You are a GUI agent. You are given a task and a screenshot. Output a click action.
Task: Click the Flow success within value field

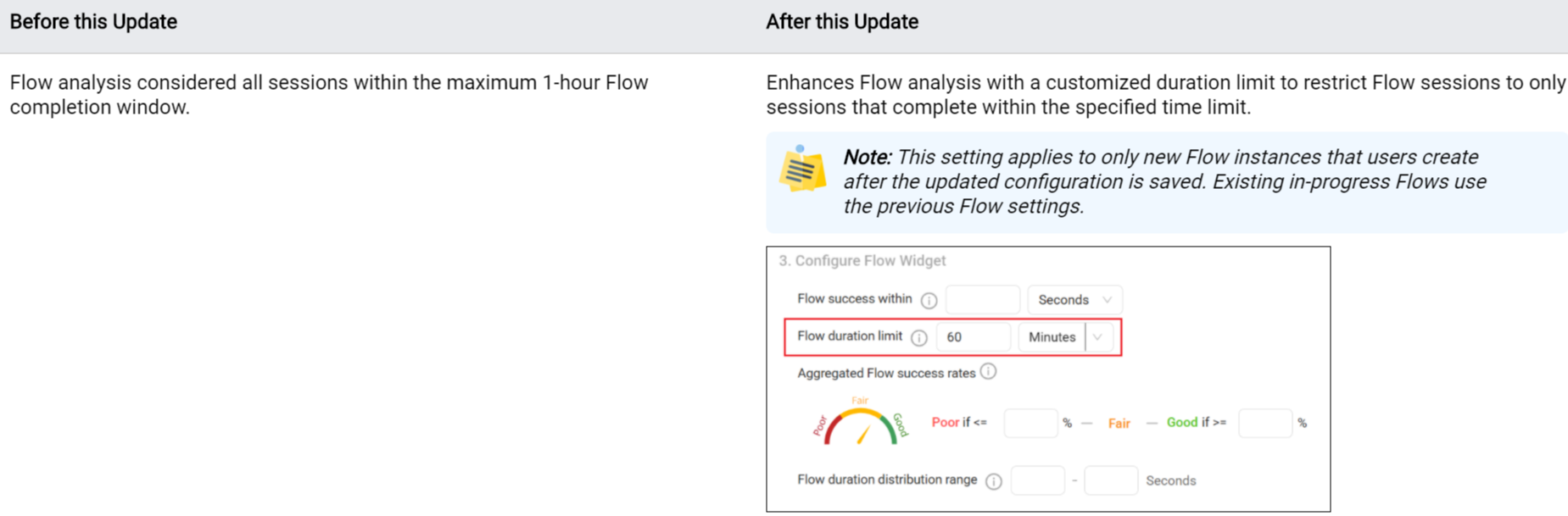coord(982,300)
